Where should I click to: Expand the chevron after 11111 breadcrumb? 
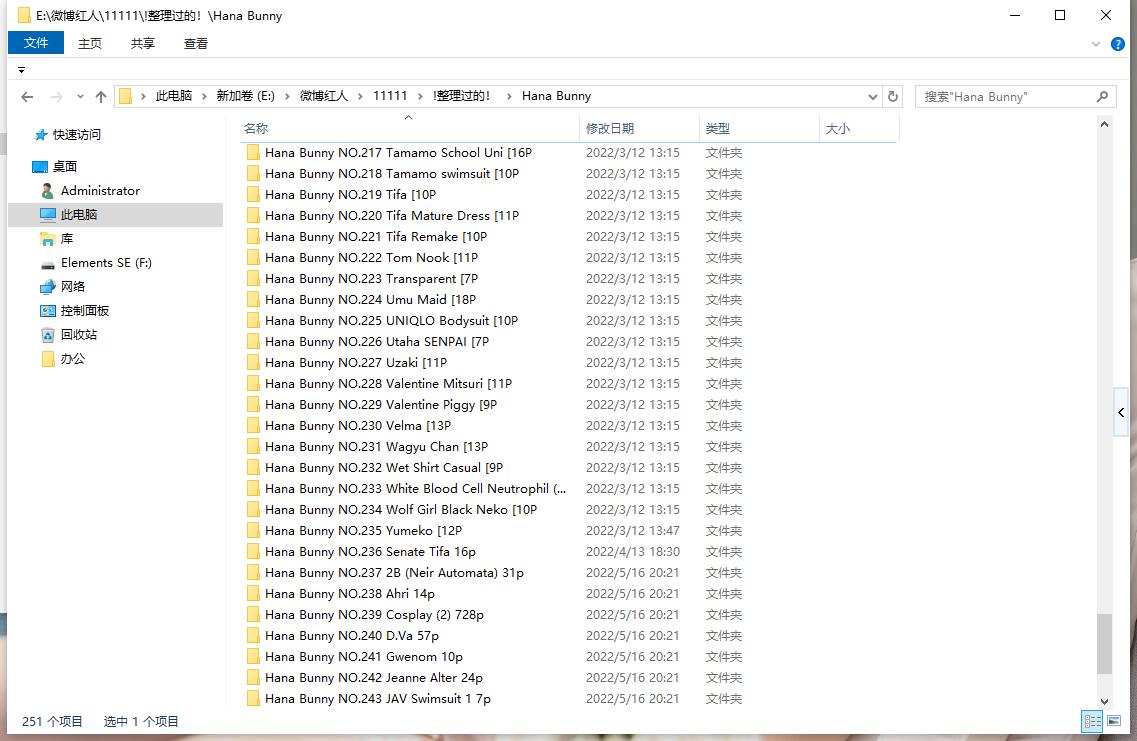click(421, 96)
